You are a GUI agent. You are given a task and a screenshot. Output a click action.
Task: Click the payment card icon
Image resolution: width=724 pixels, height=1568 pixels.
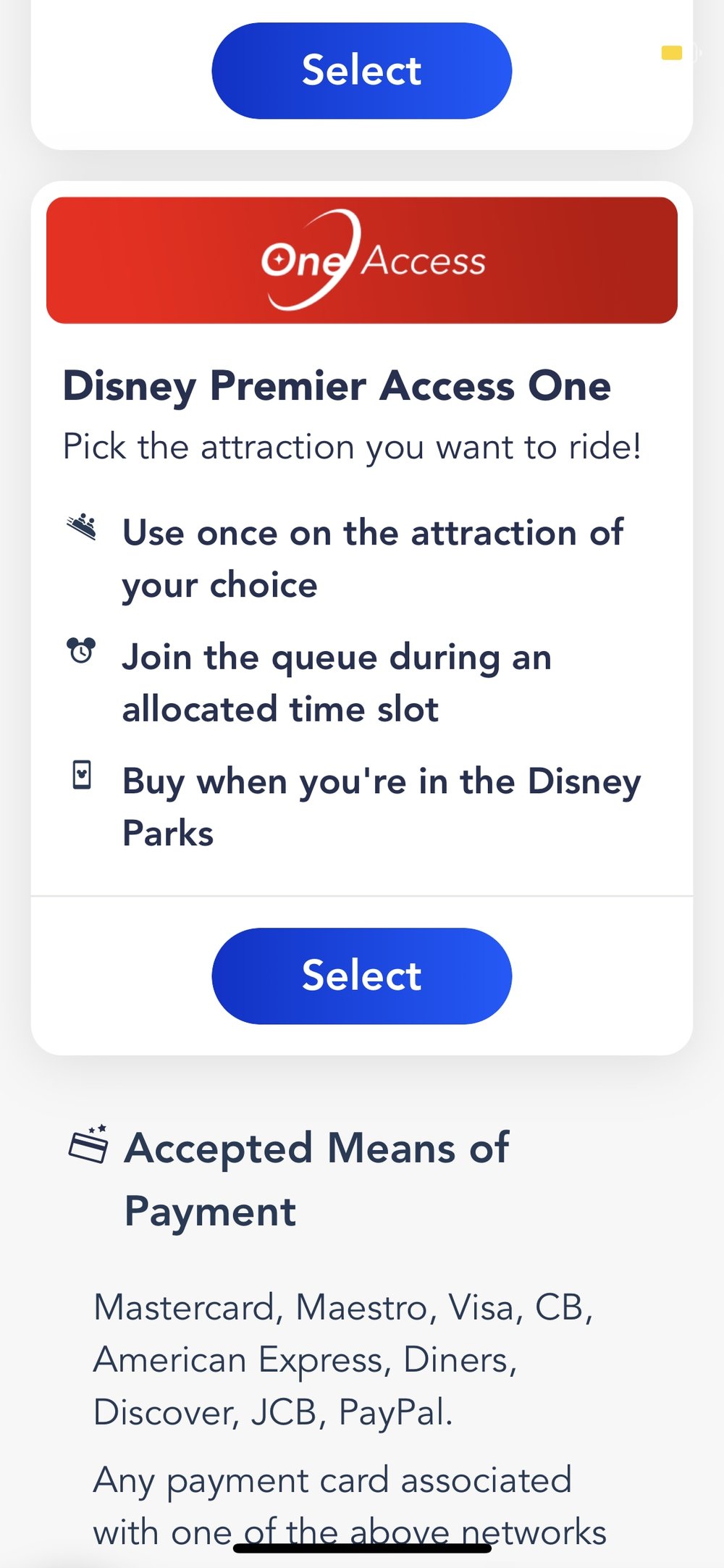click(88, 1144)
